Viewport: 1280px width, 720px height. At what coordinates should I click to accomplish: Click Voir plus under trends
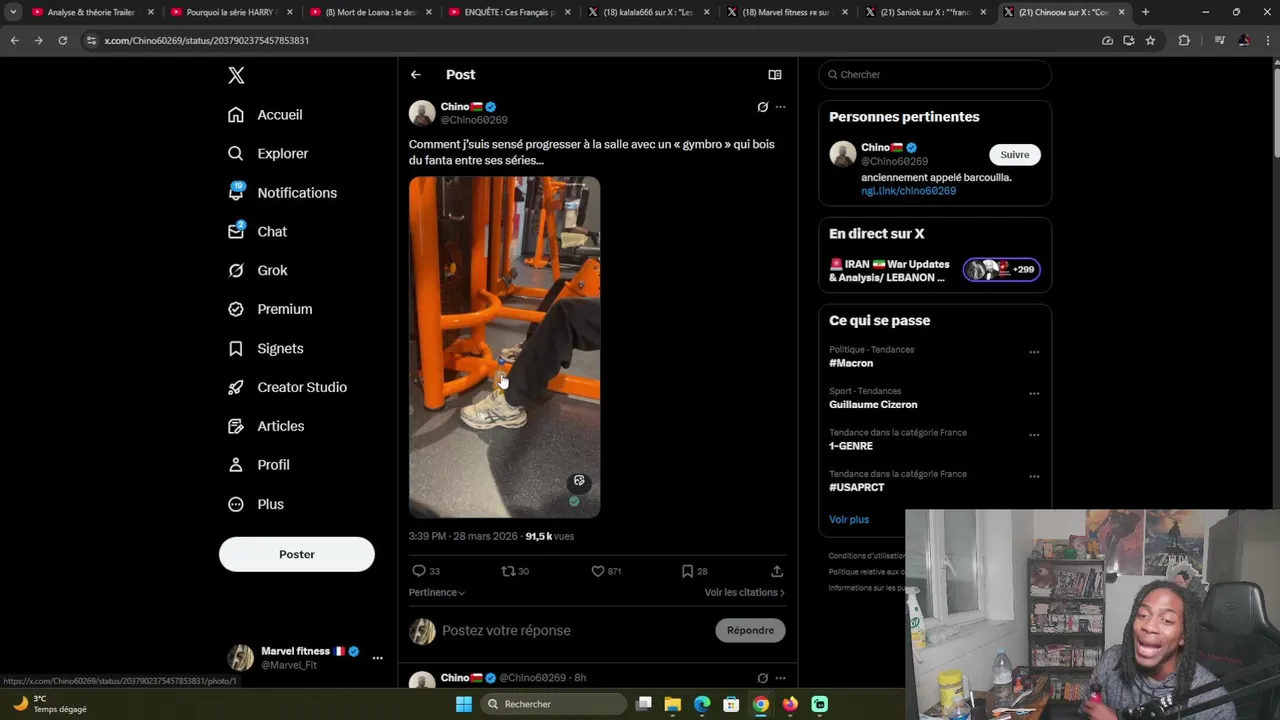tap(849, 520)
